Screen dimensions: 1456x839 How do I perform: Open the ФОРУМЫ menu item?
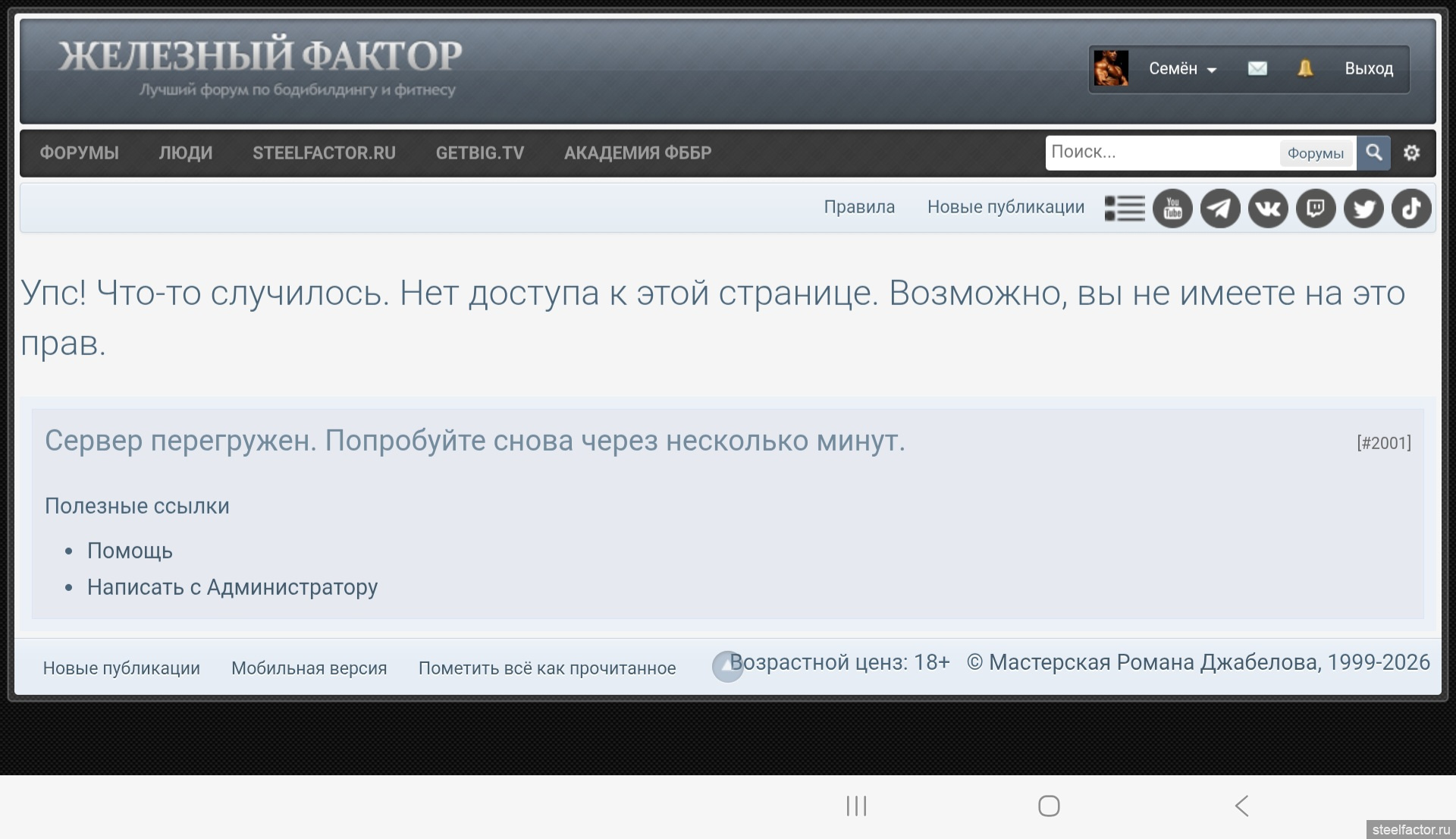80,153
